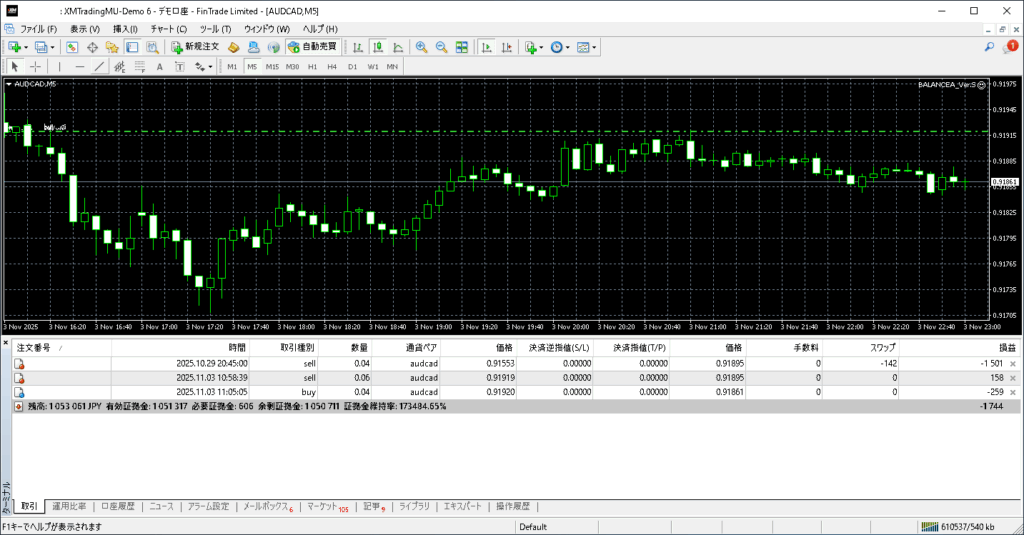This screenshot has height=535, width=1024.
Task: Toggle the 自動売買 auto trading button
Action: coord(312,47)
